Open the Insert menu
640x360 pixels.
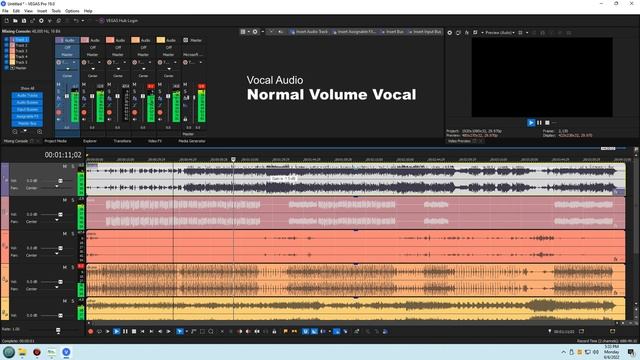[x=42, y=11]
